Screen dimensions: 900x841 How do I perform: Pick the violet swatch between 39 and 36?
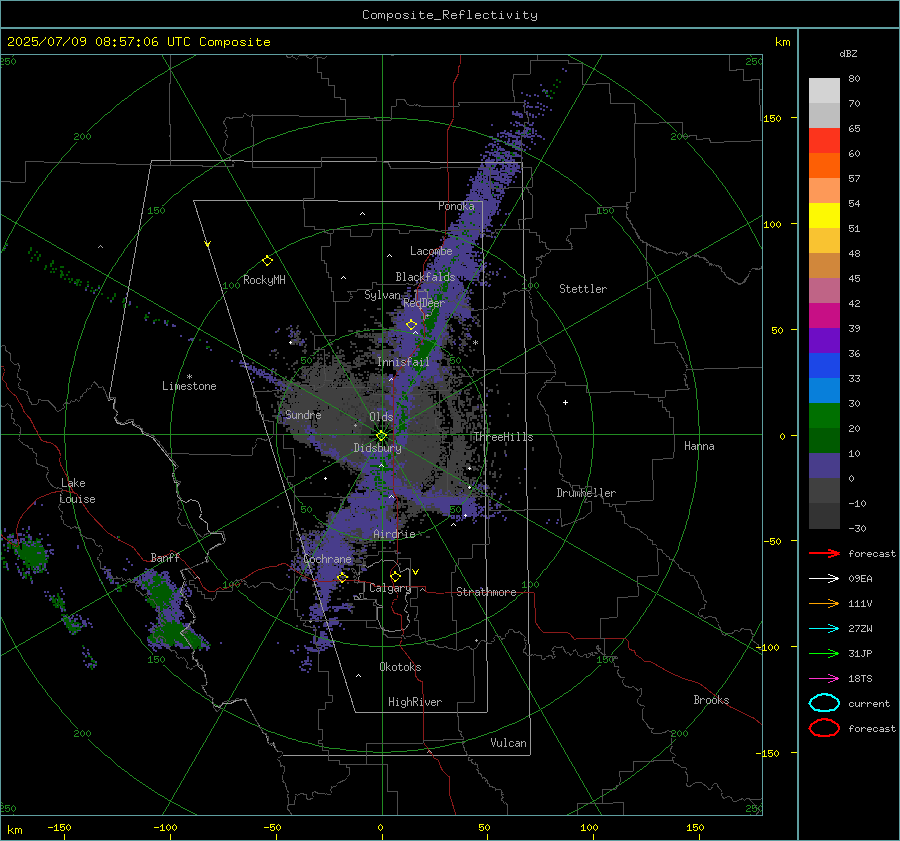824,340
